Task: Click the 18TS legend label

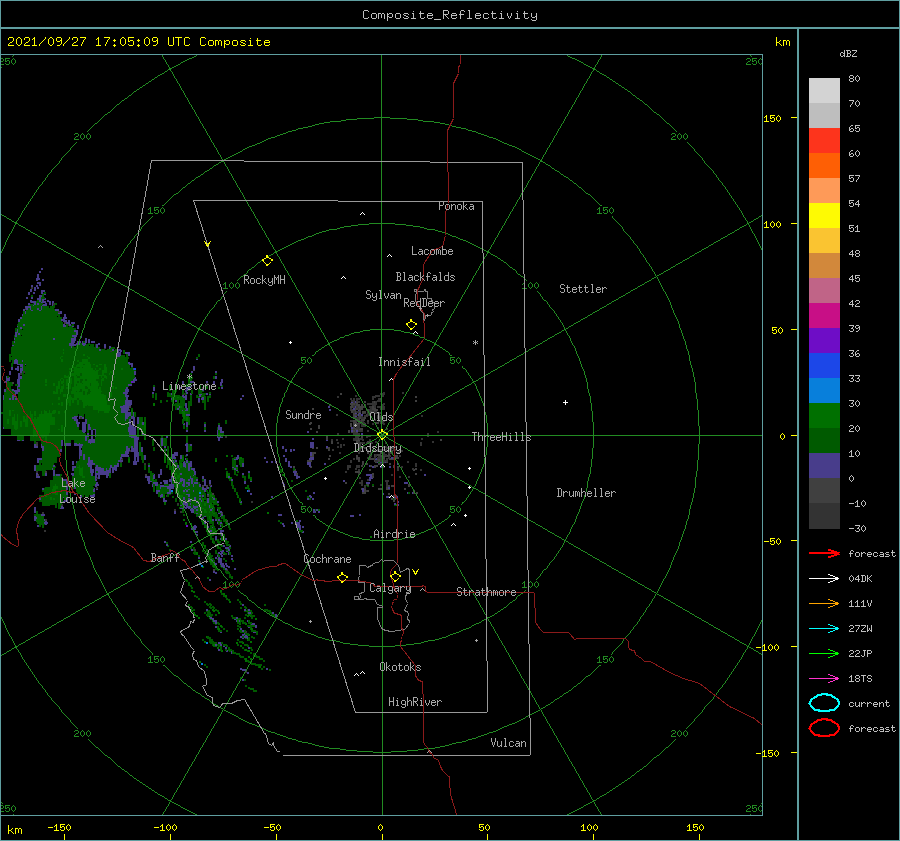Action: click(x=860, y=679)
